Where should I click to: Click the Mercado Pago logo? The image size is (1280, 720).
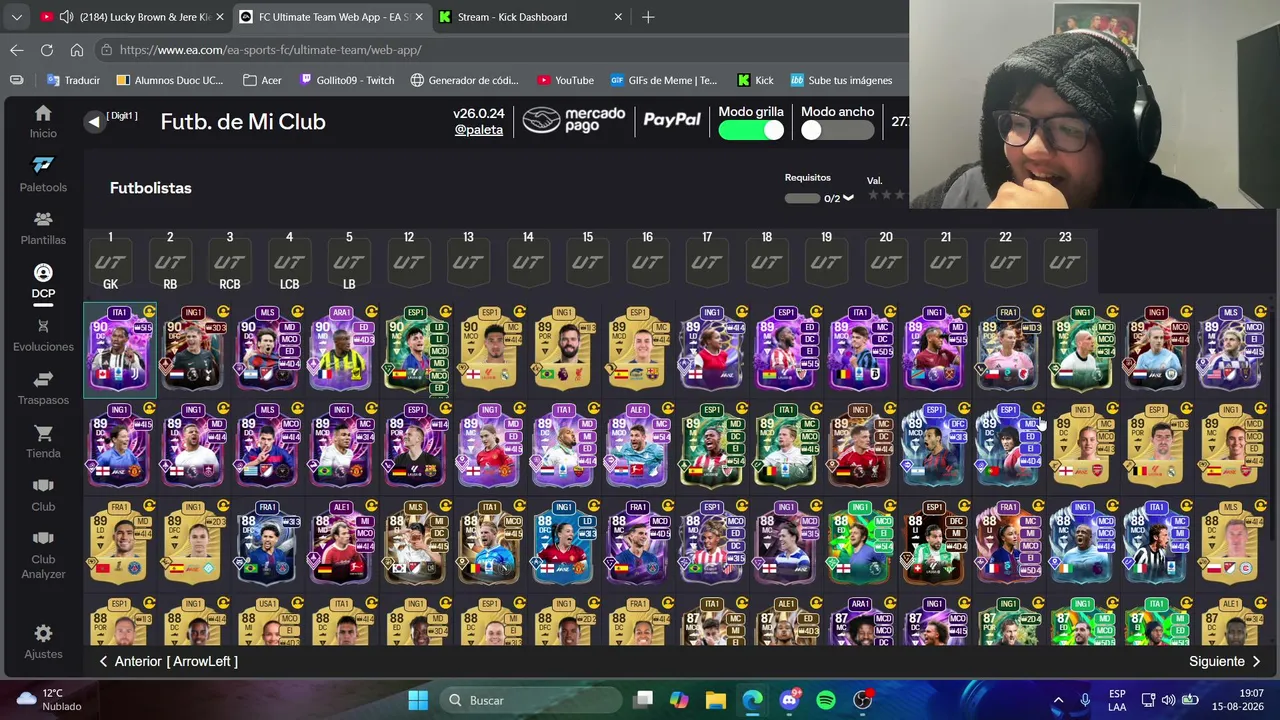(574, 120)
